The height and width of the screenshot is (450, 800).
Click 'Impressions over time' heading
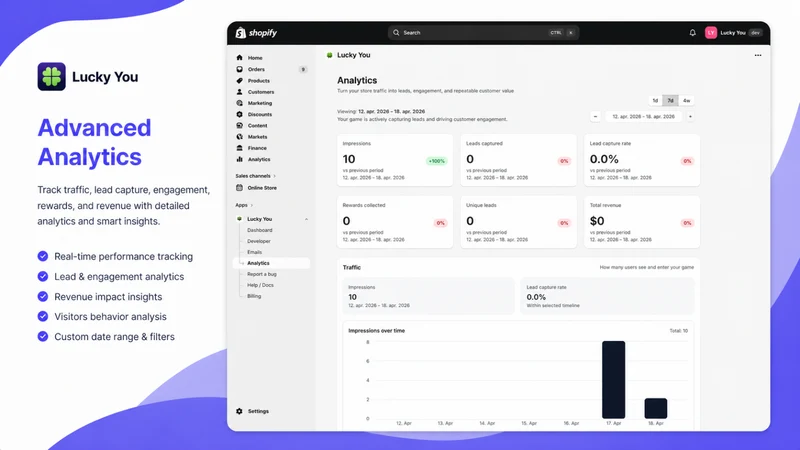(377, 331)
